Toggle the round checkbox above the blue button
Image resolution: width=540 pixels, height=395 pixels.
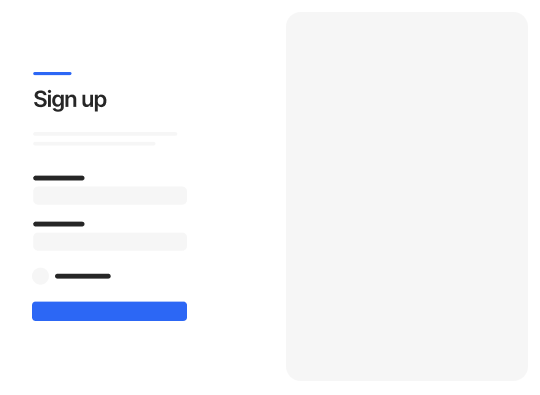pos(40,276)
